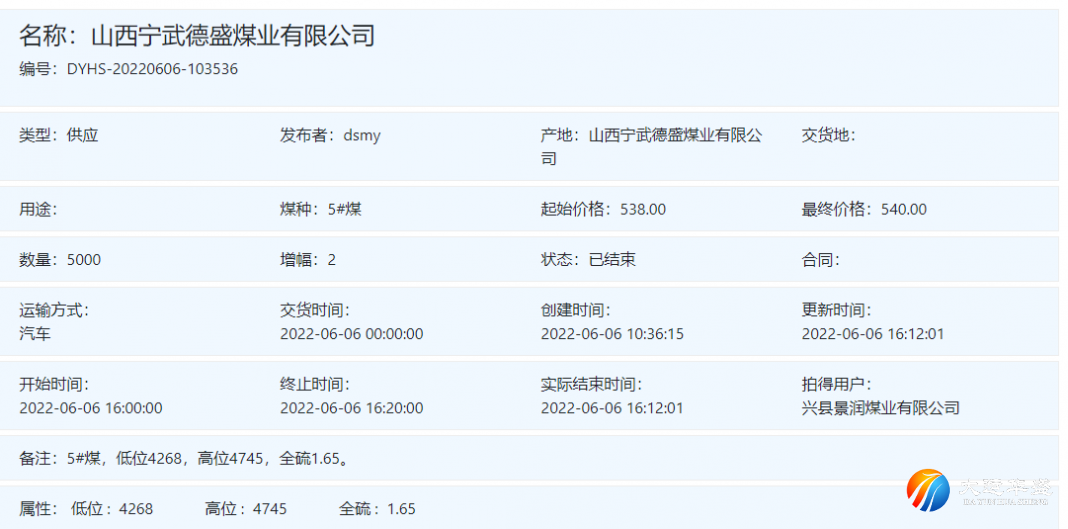Click the 发布者 value dsmy
The image size is (1068, 529).
pyautogui.click(x=362, y=136)
